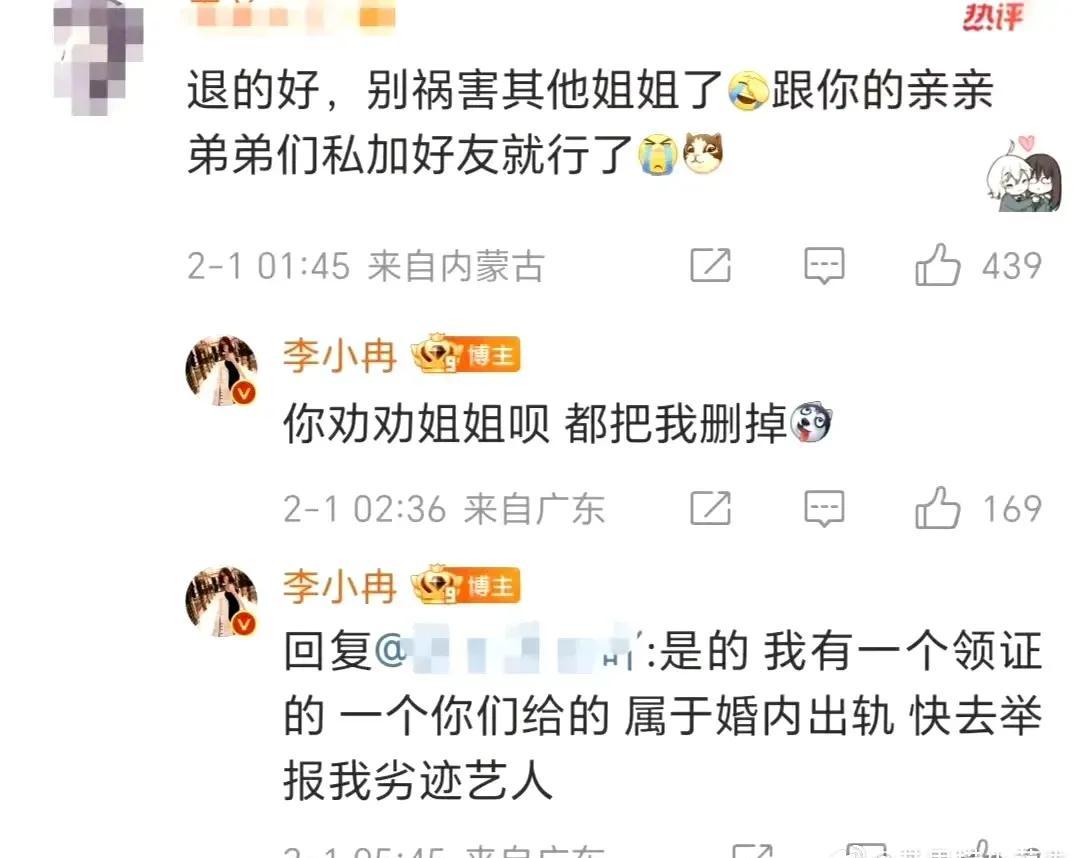The image size is (1080, 858).
Task: Open replies on the 439-like comment
Action: pyautogui.click(x=824, y=266)
